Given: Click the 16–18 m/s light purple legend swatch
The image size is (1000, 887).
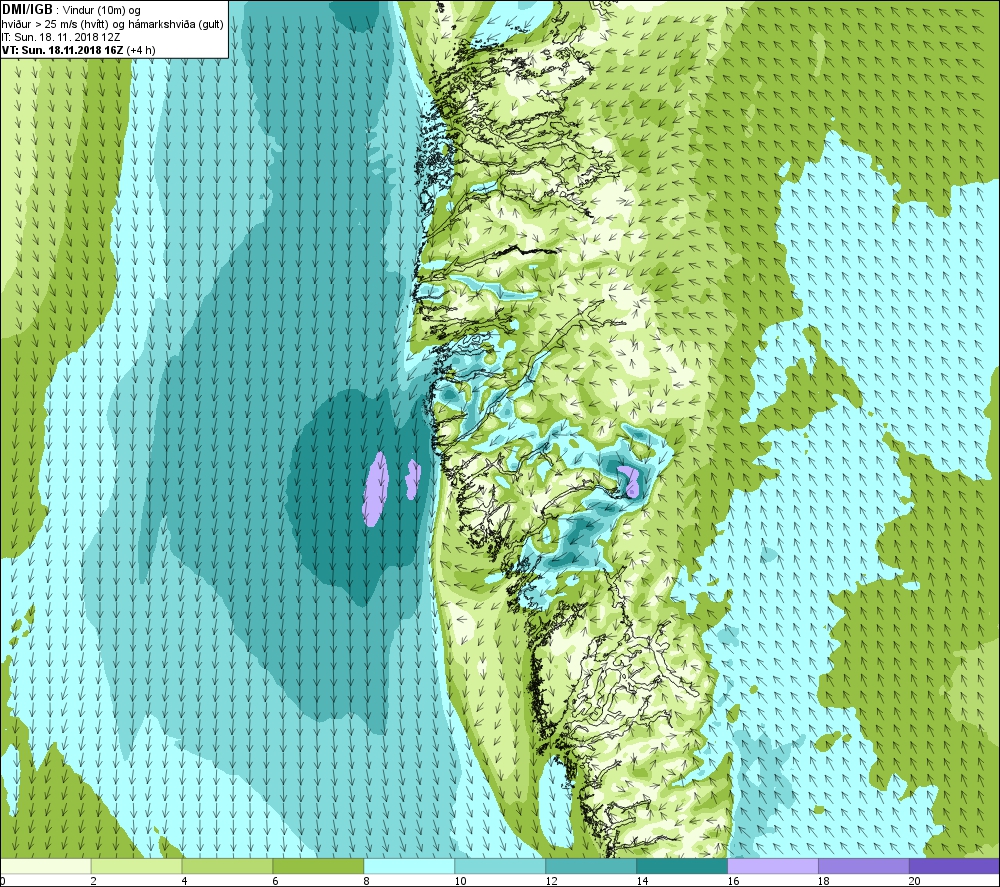Looking at the screenshot, I should [x=772, y=866].
